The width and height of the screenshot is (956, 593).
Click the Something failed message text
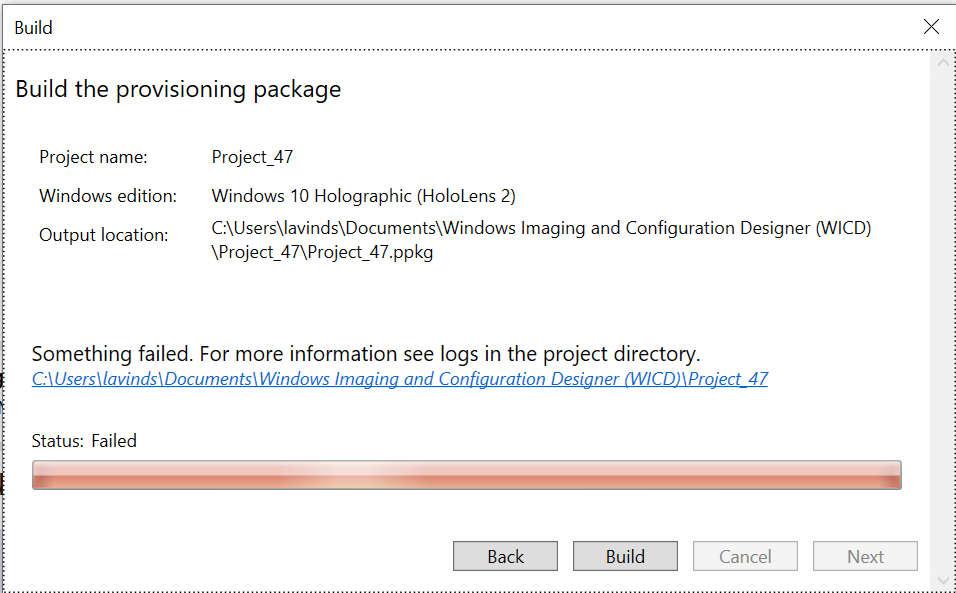click(367, 353)
